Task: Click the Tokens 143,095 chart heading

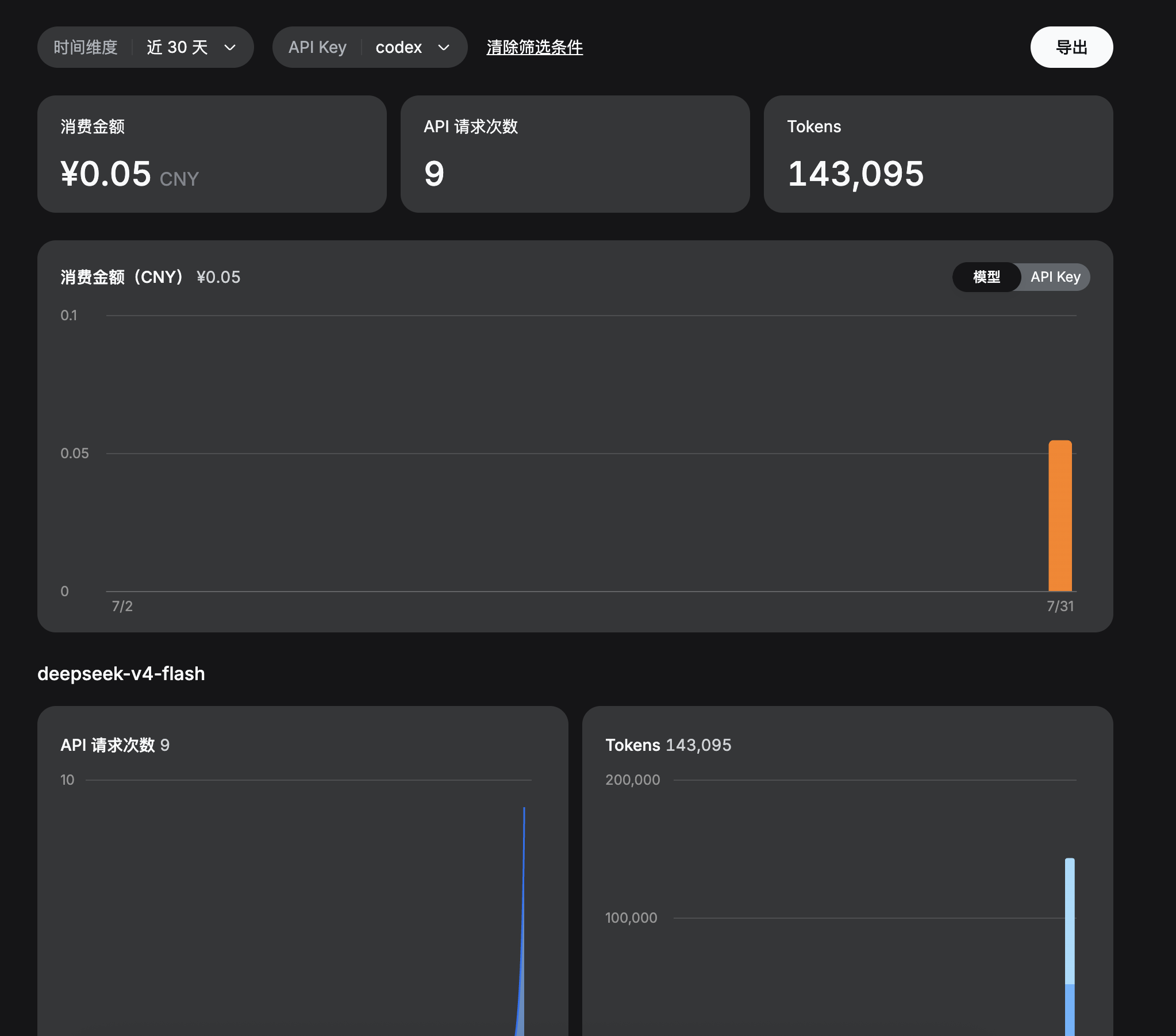Action: click(x=668, y=745)
